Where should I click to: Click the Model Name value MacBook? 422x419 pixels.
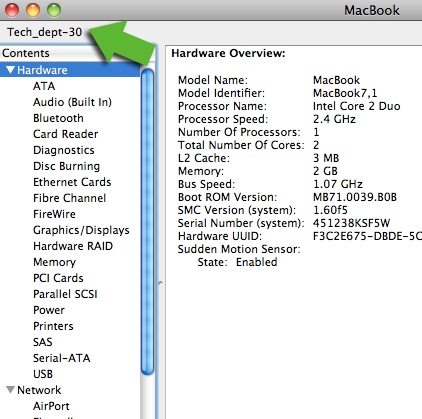tap(336, 80)
